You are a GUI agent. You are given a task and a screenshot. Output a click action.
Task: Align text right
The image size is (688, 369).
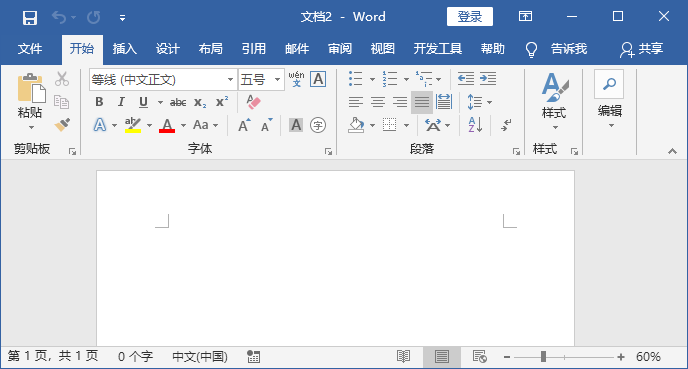pyautogui.click(x=400, y=102)
